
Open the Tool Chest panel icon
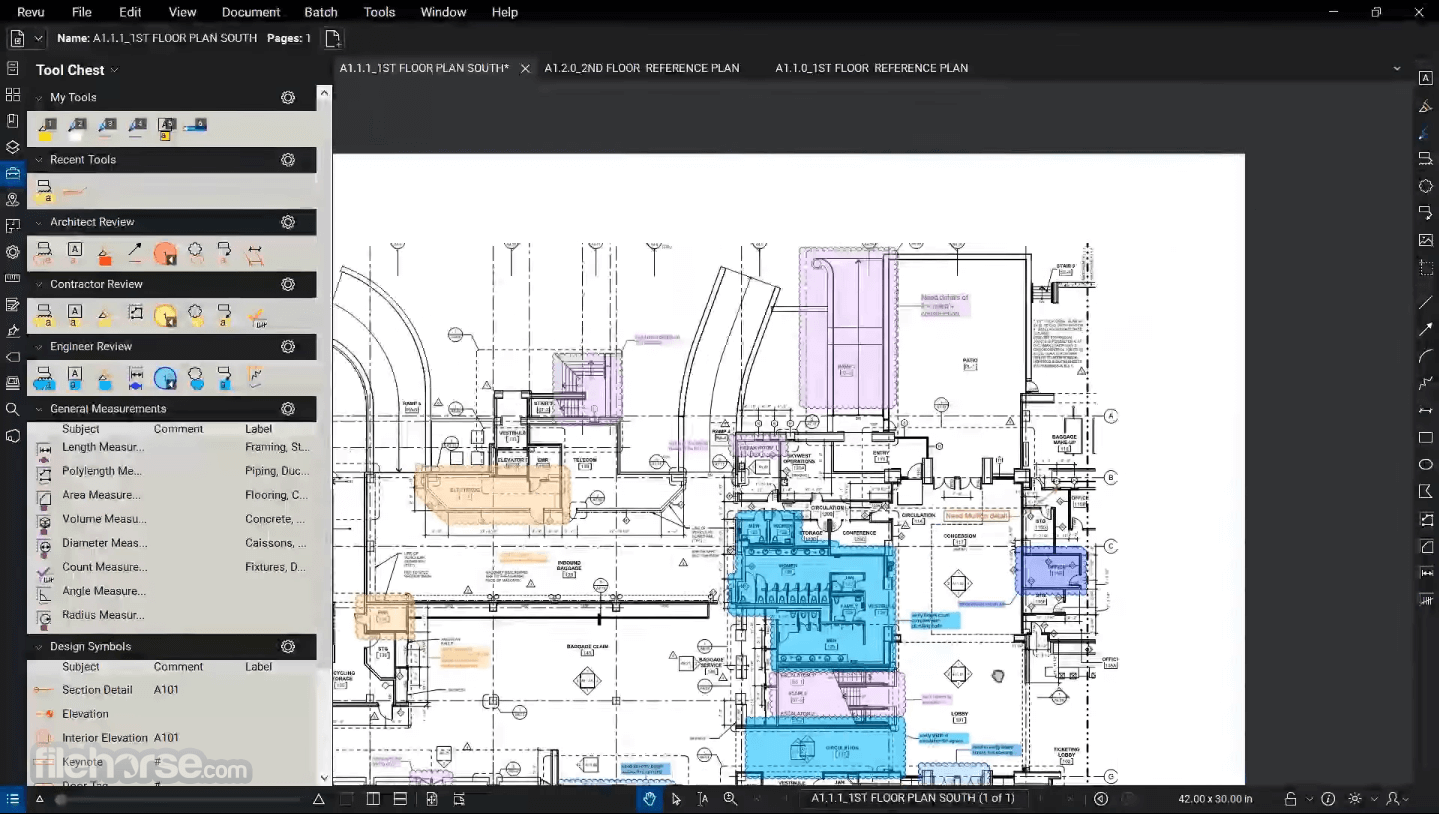pos(13,173)
